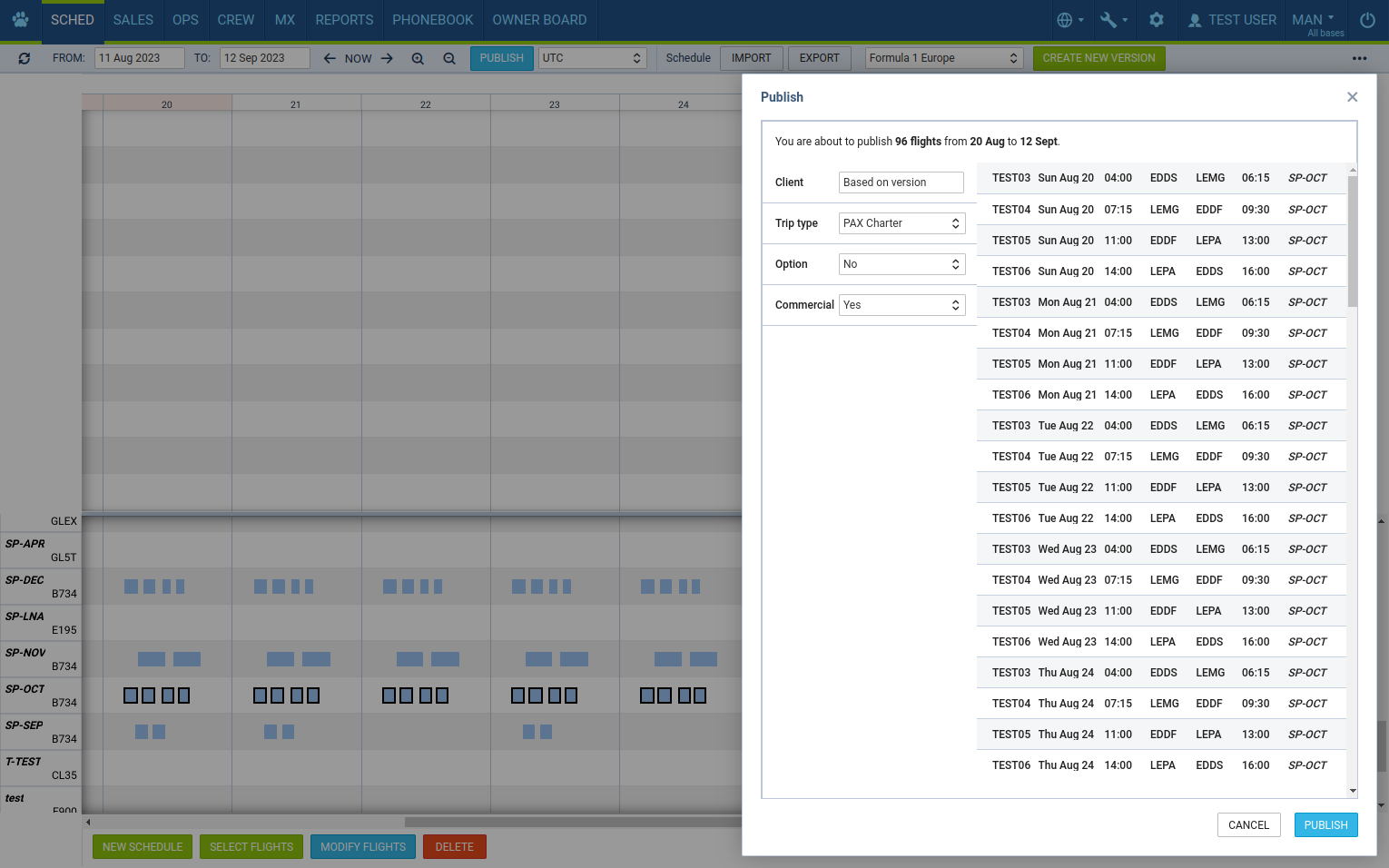Viewport: 1389px width, 868px height.
Task: Open the REPORTS tab
Action: click(x=344, y=20)
